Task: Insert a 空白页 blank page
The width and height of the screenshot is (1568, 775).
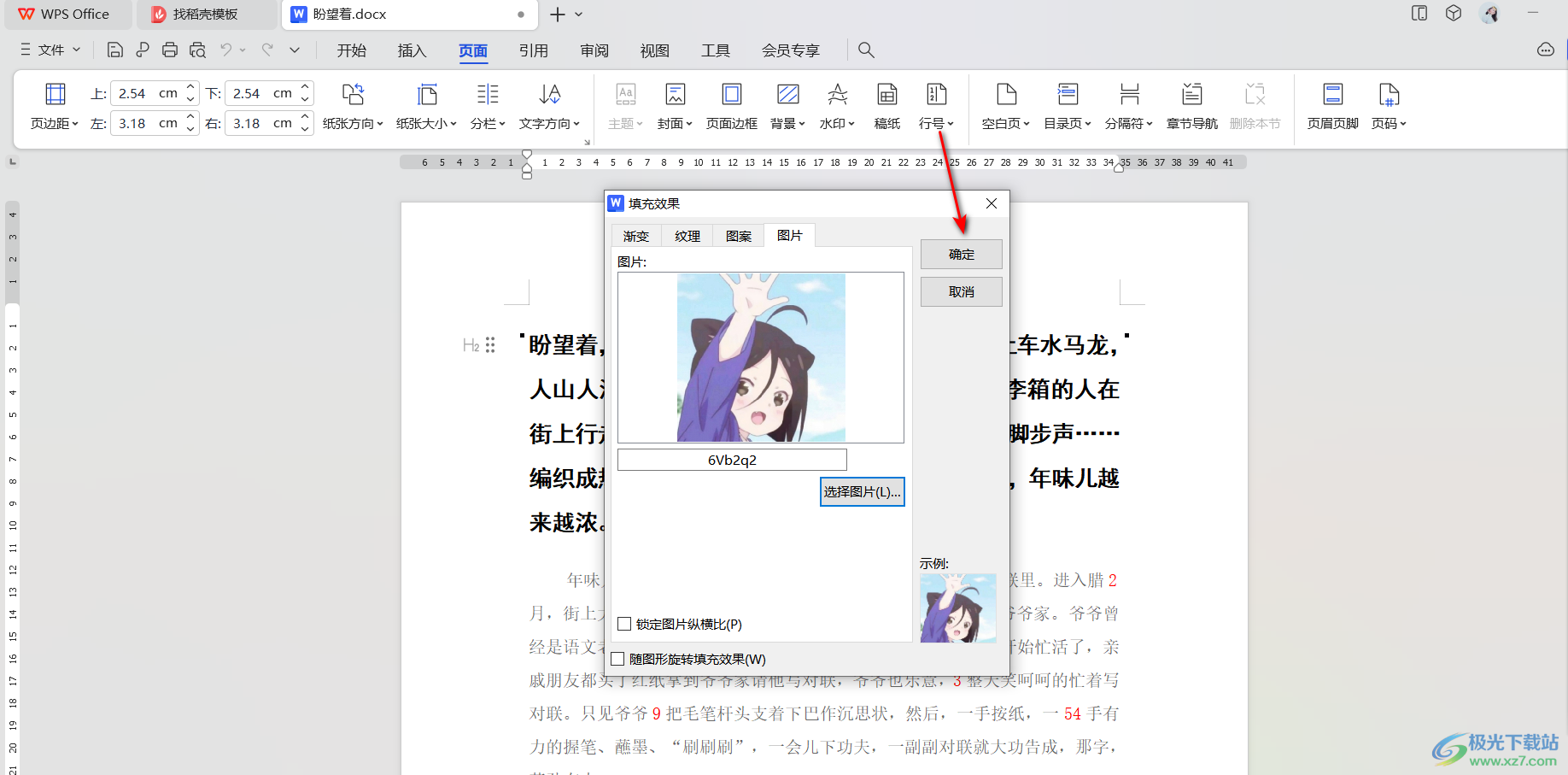Action: (x=1006, y=106)
